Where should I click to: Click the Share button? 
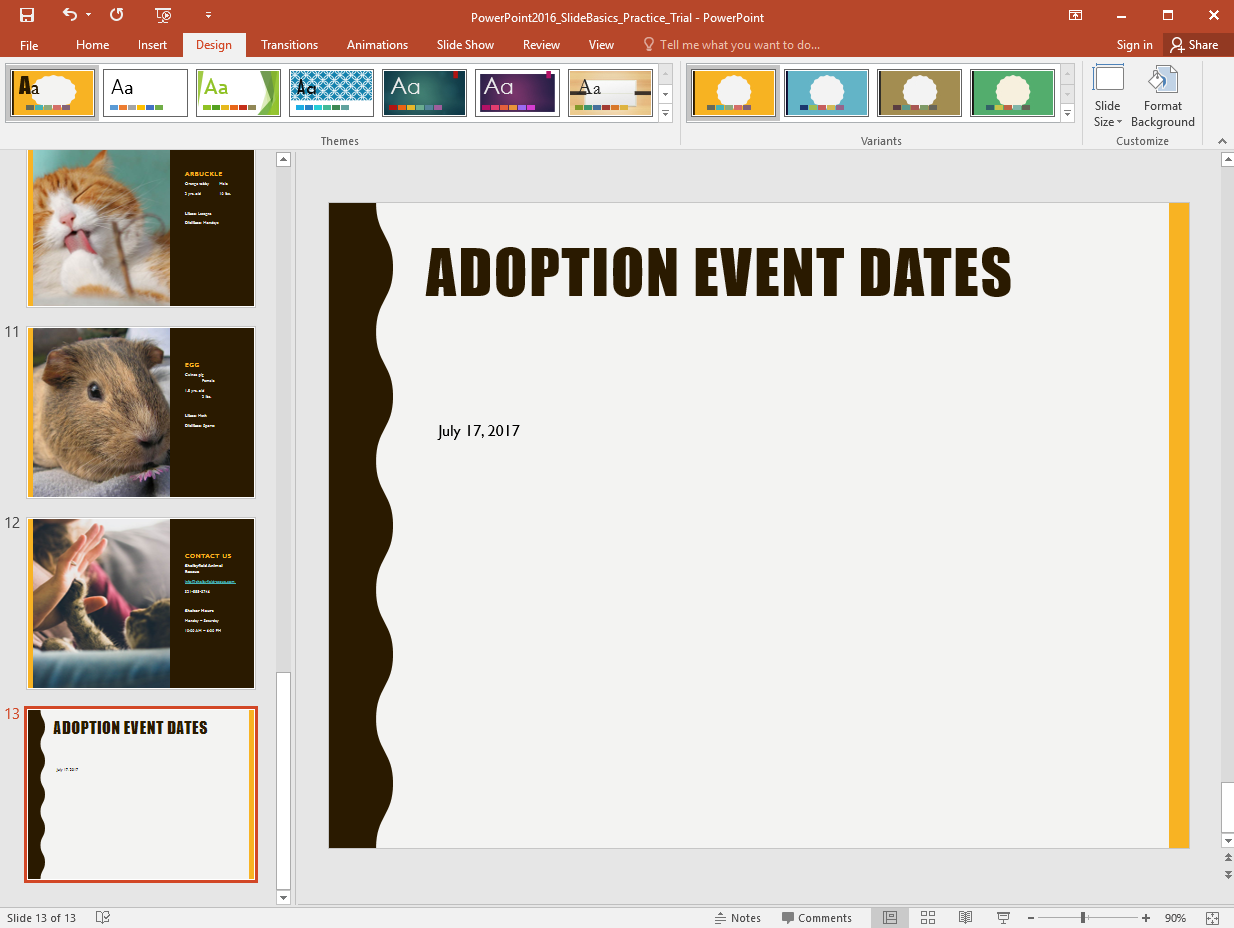pyautogui.click(x=1195, y=45)
